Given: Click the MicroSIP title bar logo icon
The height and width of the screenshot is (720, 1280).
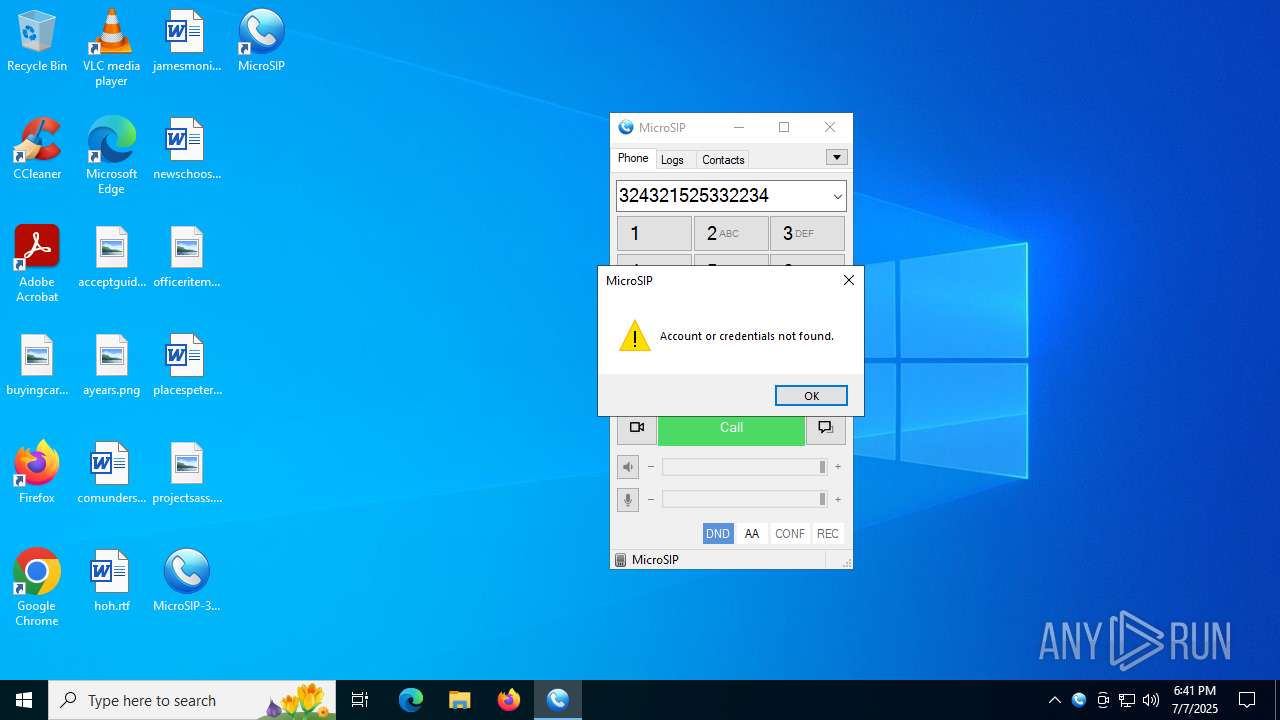Looking at the screenshot, I should click(x=626, y=127).
